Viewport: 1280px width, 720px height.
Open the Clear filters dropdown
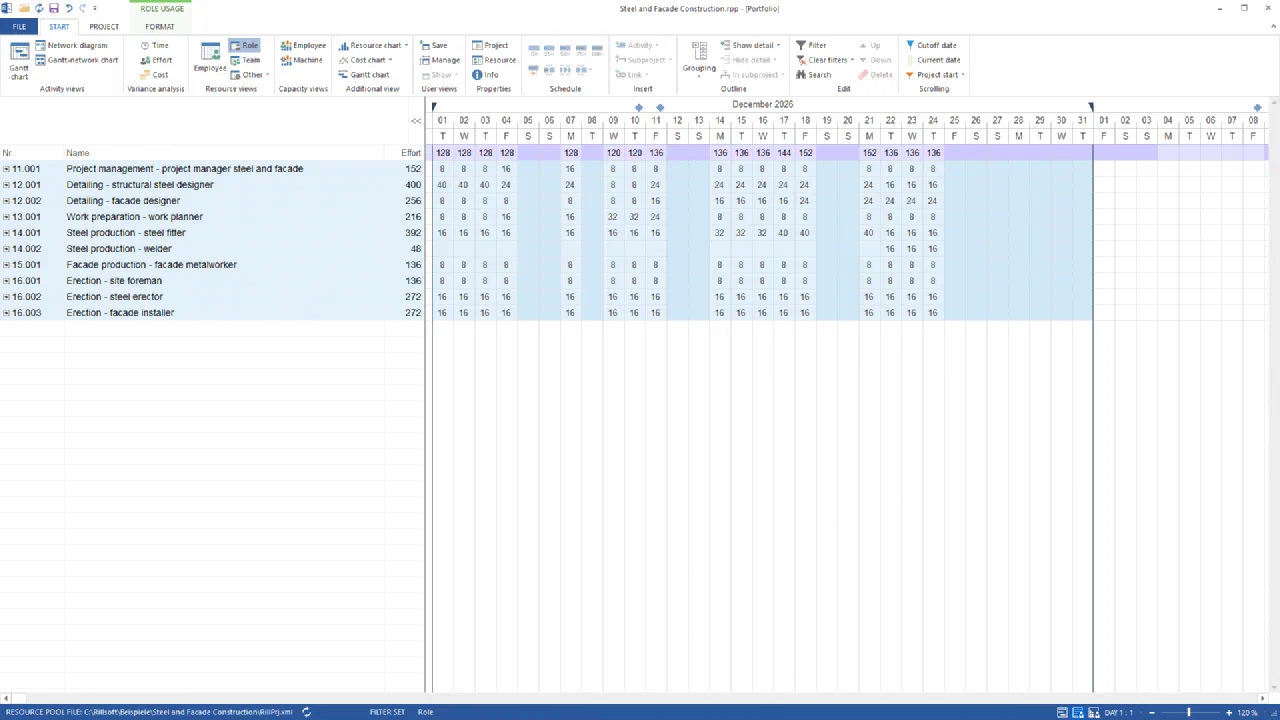(x=825, y=60)
